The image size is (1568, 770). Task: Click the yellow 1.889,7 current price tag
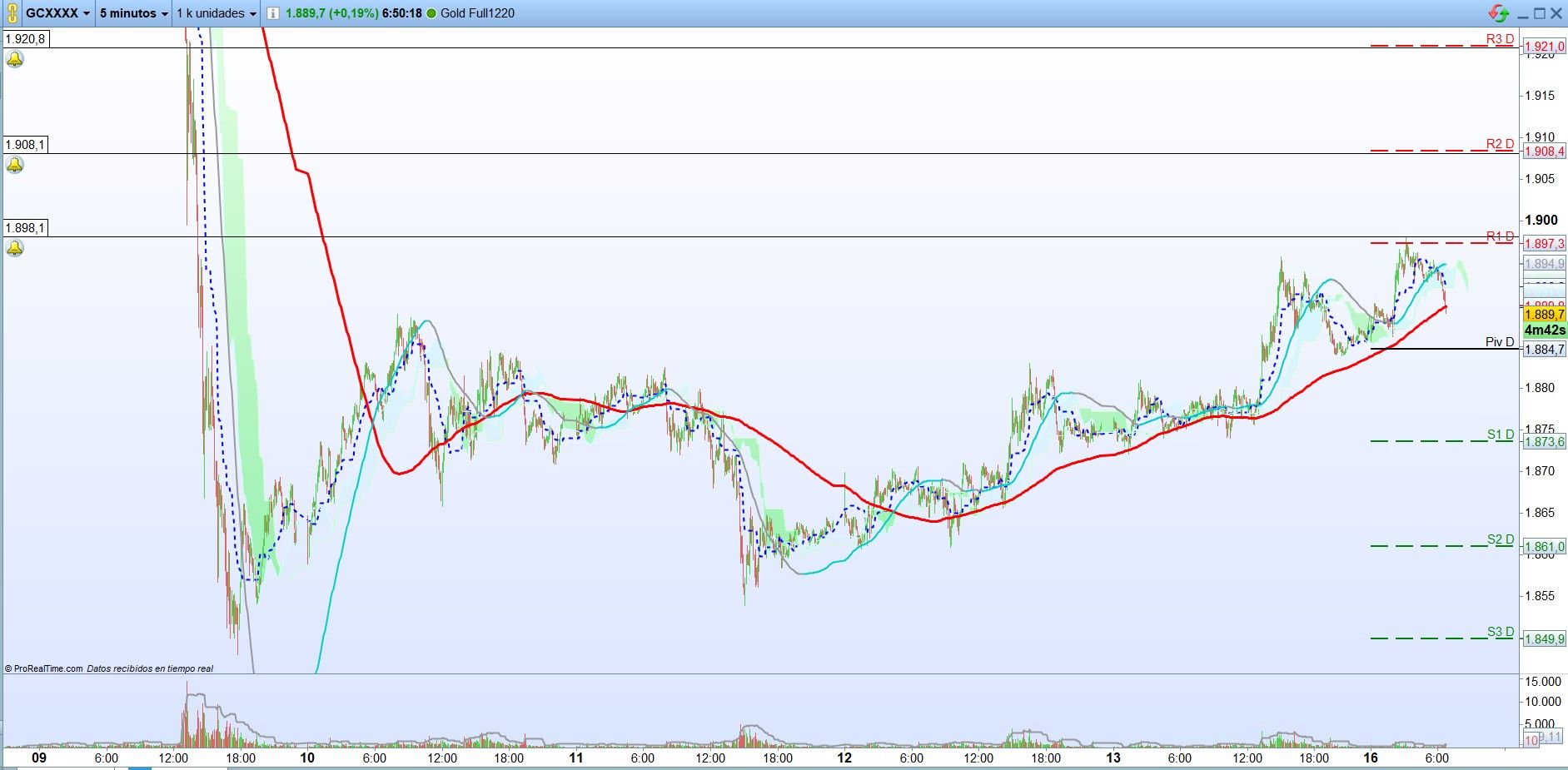(1544, 315)
